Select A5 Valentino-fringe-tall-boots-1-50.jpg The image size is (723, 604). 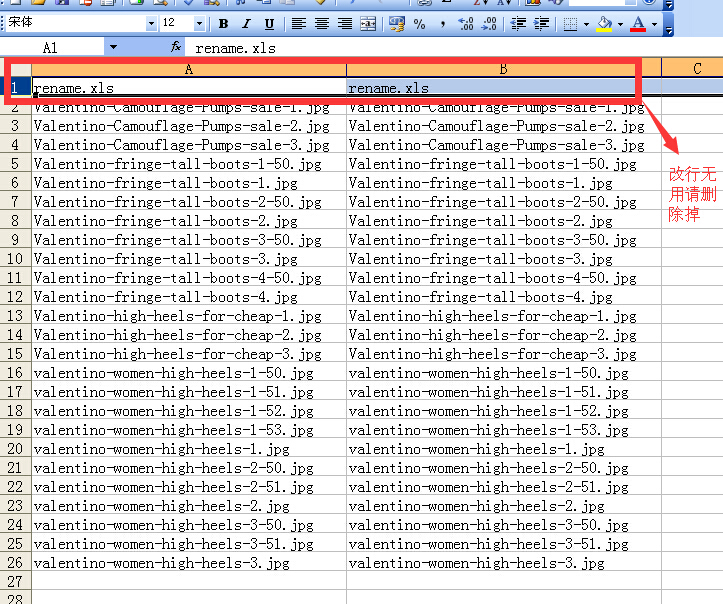coord(189,164)
